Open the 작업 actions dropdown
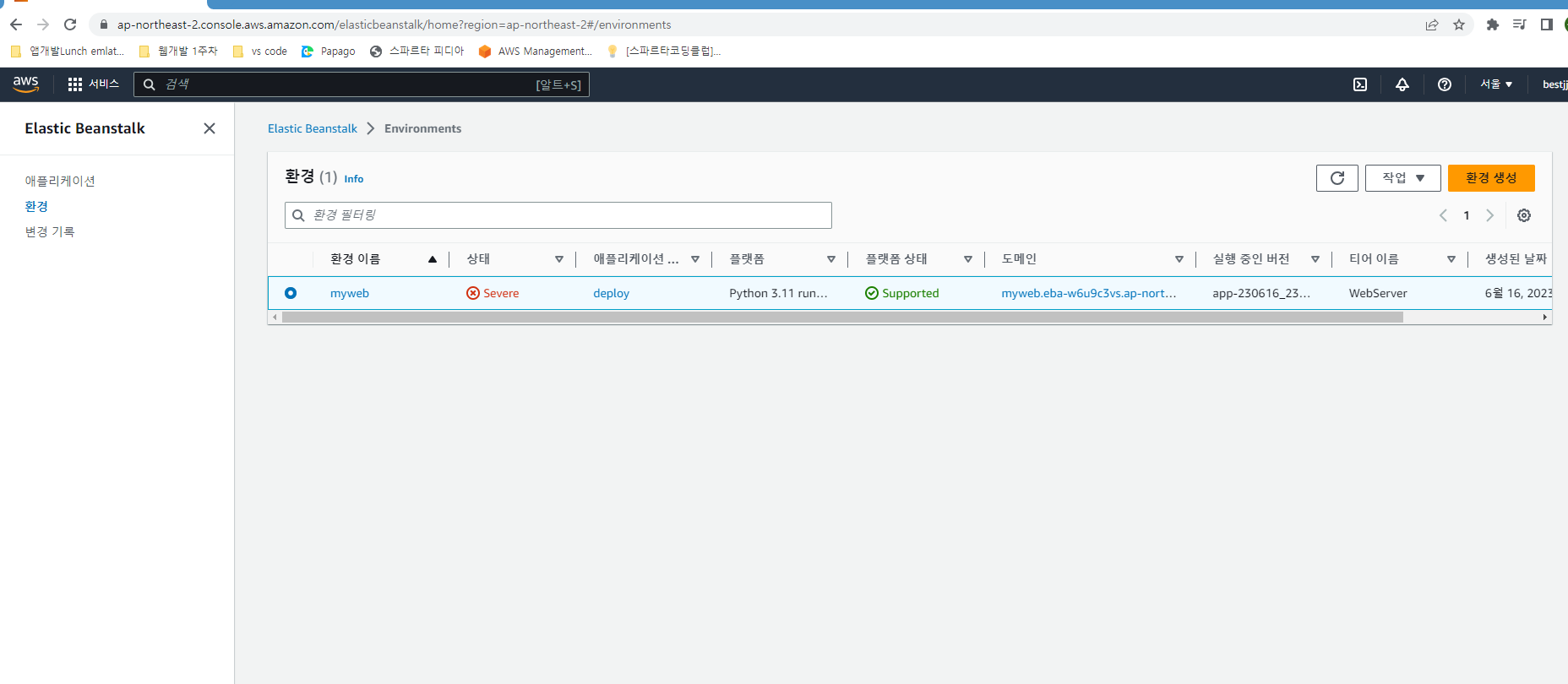This screenshot has width=1568, height=684. 1403,178
